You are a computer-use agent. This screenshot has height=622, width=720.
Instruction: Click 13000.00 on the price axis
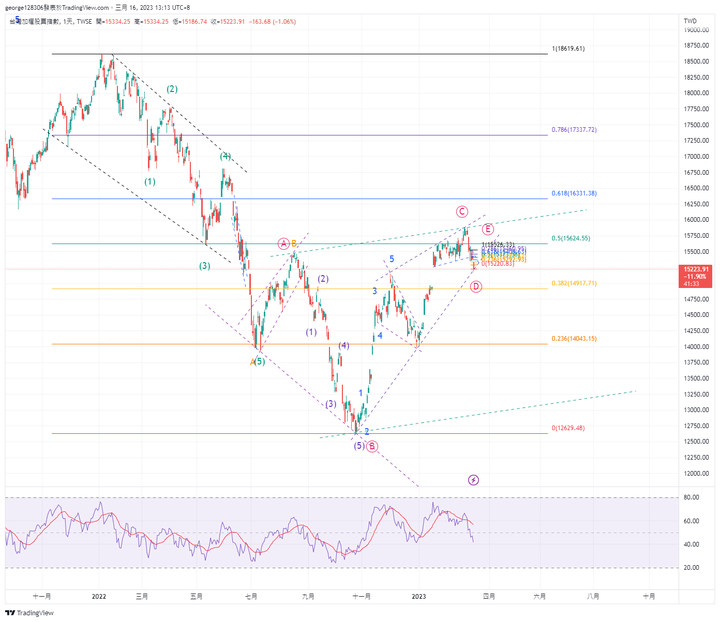(696, 410)
